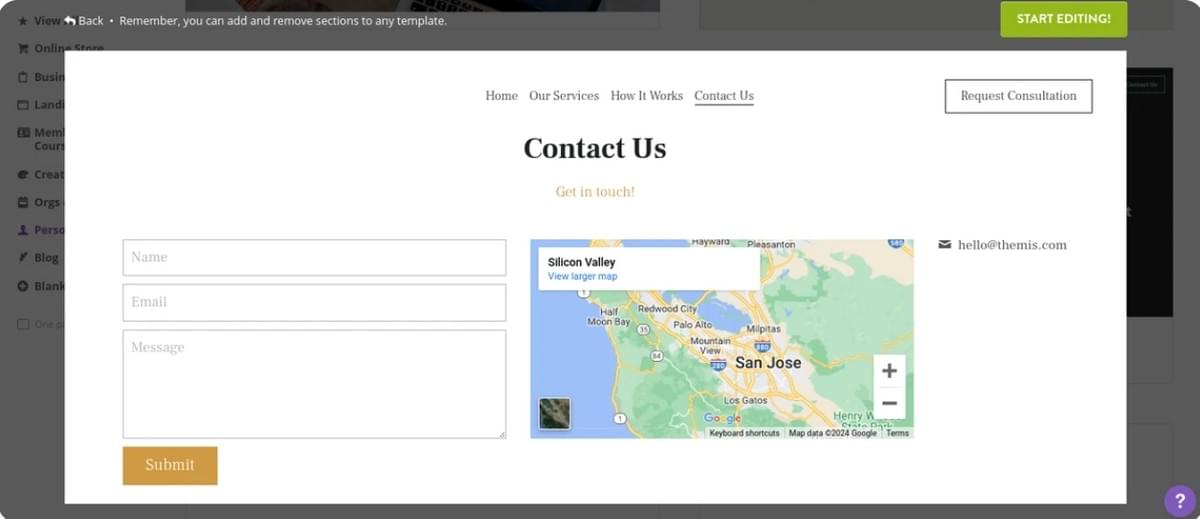Click the Request Consultation button

(x=1018, y=96)
